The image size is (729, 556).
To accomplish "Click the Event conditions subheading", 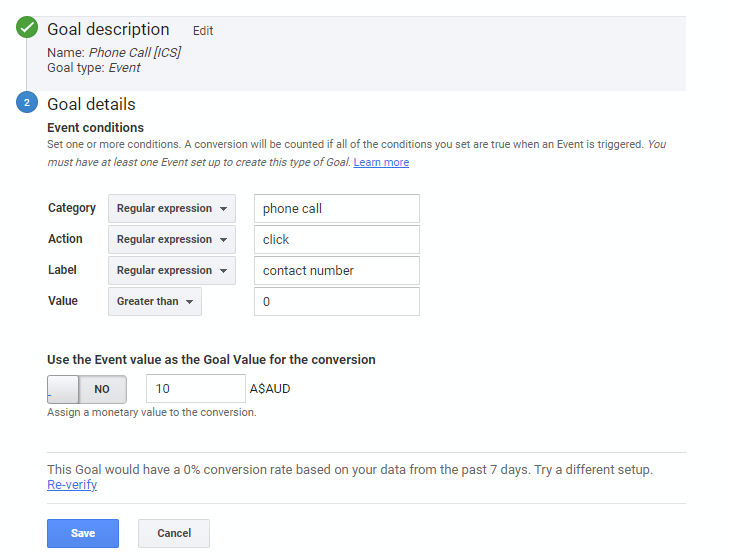I will pyautogui.click(x=95, y=127).
